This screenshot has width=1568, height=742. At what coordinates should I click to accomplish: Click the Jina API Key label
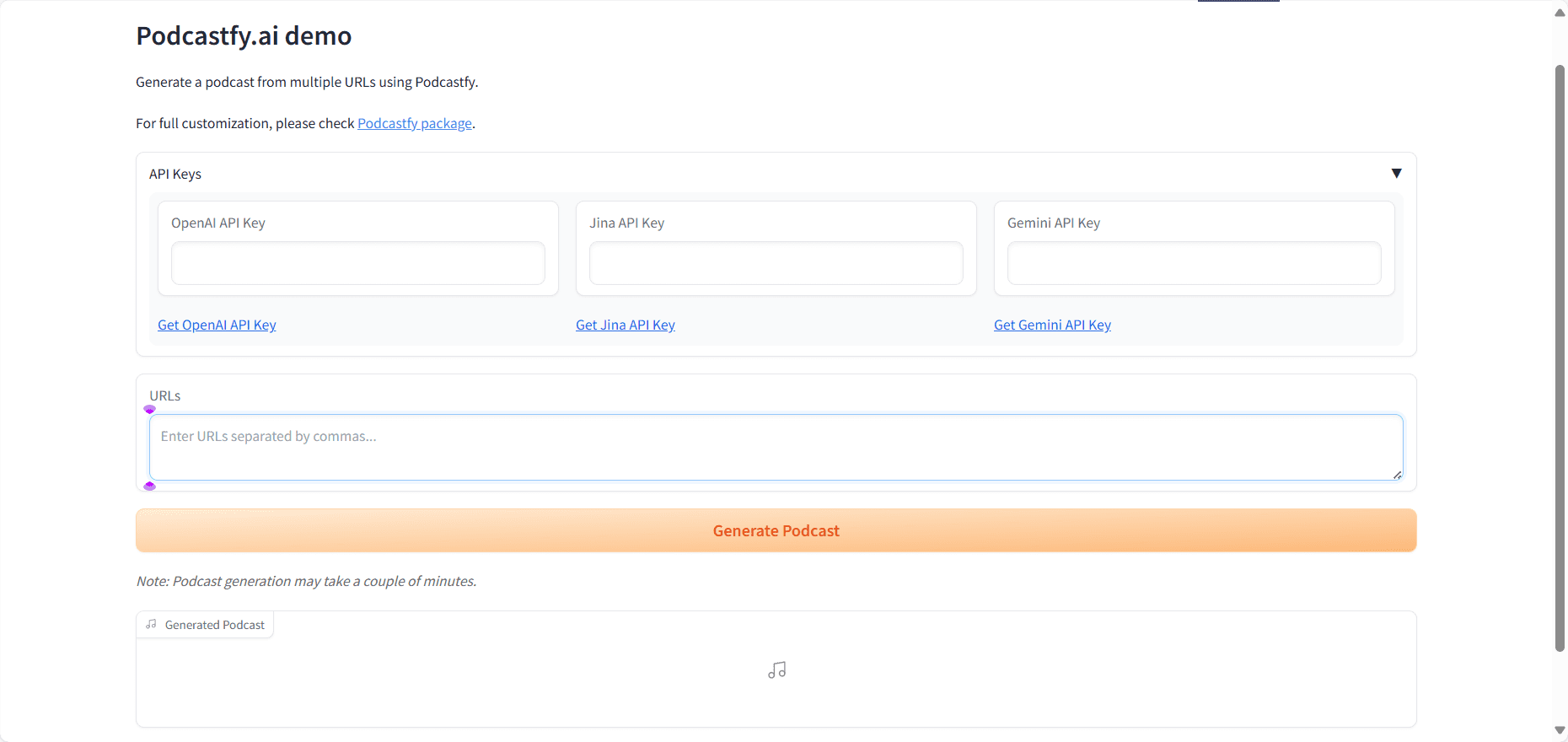tap(627, 223)
